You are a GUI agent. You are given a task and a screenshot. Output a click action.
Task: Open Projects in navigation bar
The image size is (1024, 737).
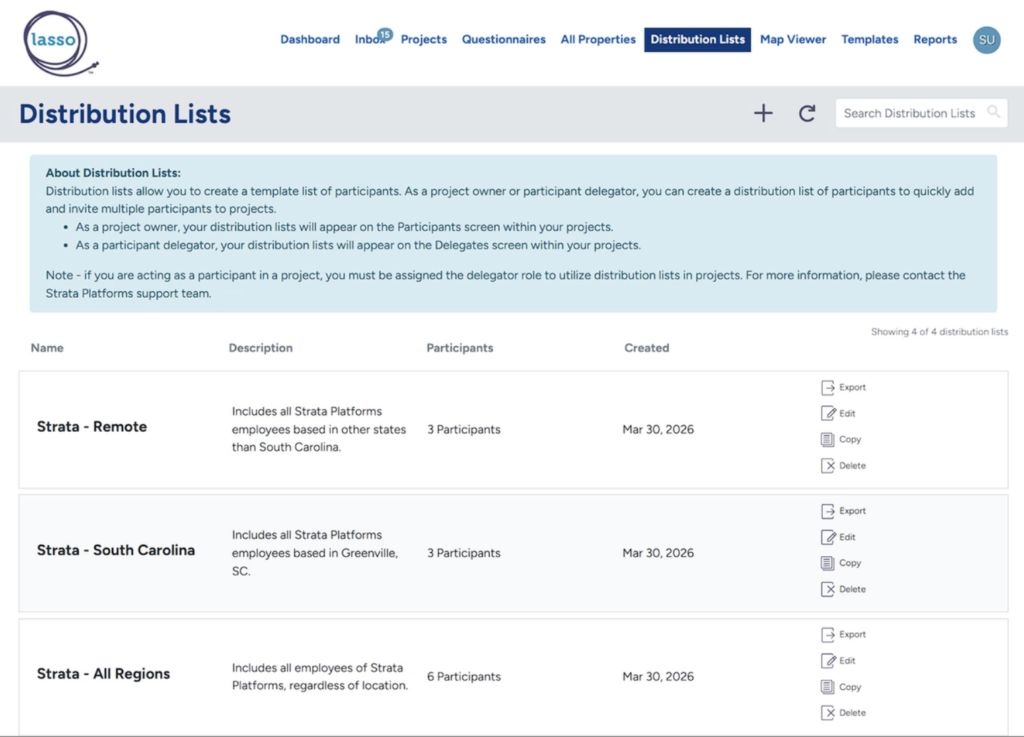pyautogui.click(x=424, y=39)
